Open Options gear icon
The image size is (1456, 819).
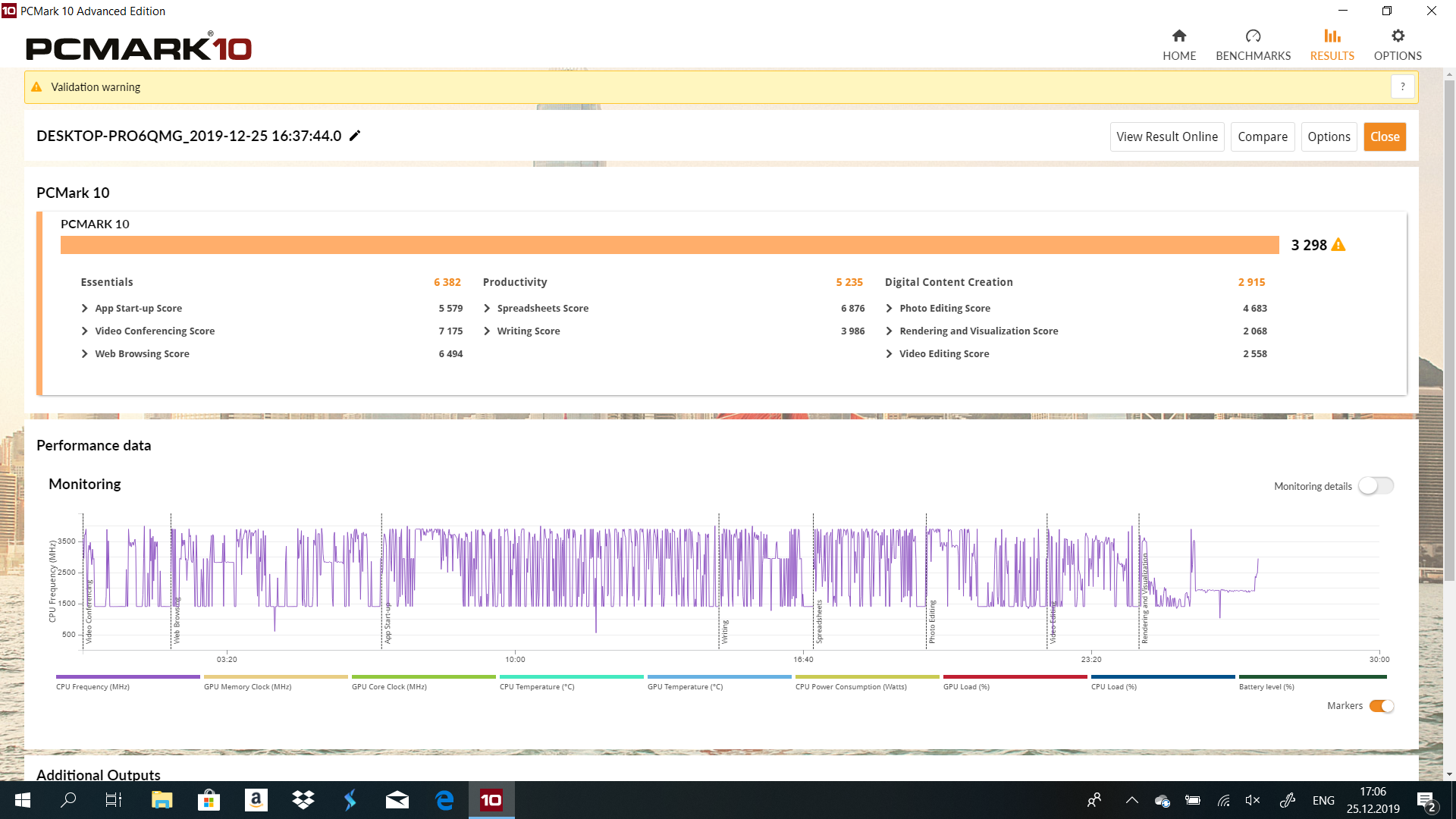point(1398,36)
